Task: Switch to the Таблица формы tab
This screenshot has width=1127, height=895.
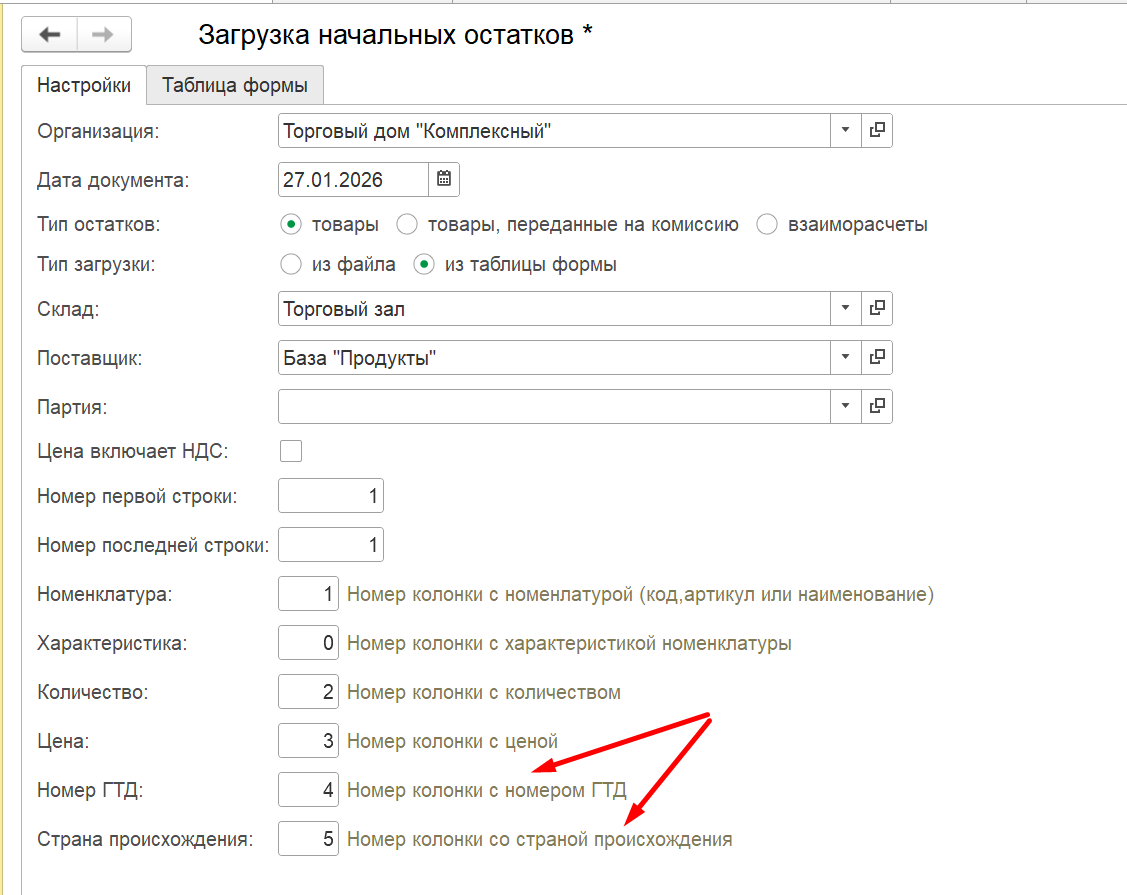Action: 235,86
